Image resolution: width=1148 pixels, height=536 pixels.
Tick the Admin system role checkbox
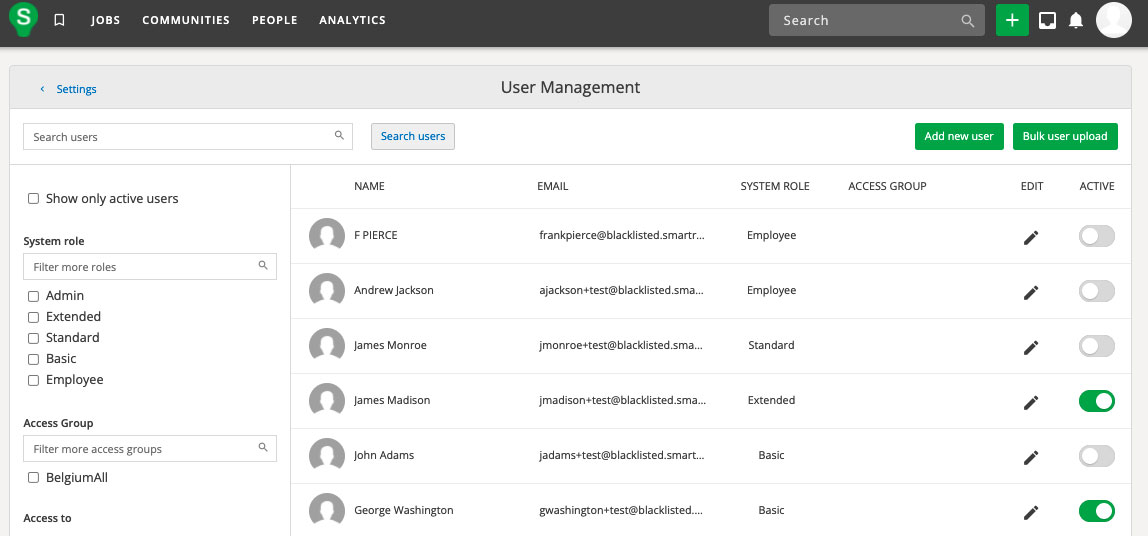click(x=34, y=297)
